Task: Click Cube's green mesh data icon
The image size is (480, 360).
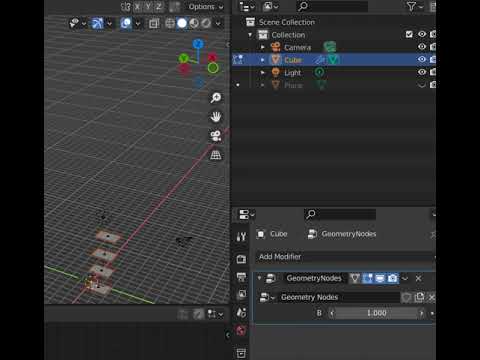Action: pyautogui.click(x=333, y=60)
